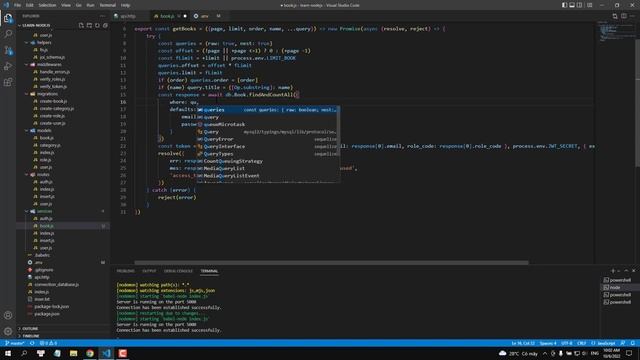Viewport: 640px width, 360px height.
Task: Click line and column indicator in status bar
Action: pyautogui.click(x=523, y=343)
